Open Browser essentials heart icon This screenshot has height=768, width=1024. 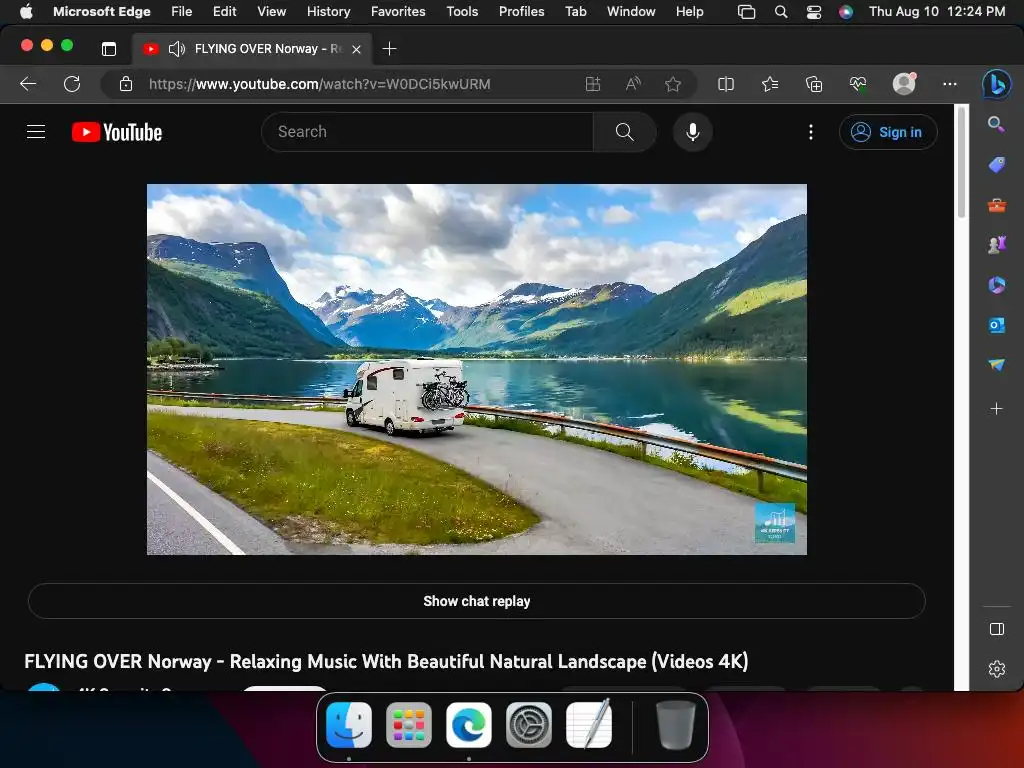857,84
